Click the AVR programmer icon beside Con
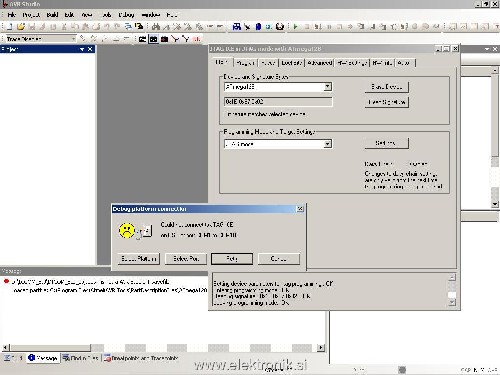The image size is (500, 375). [247, 27]
